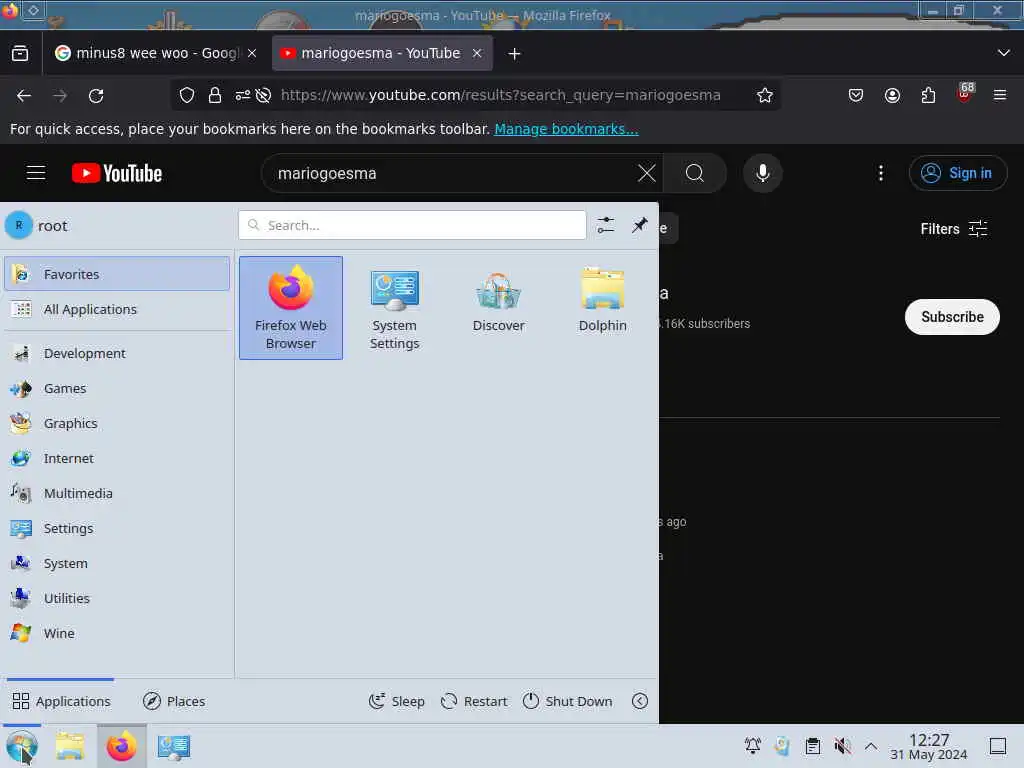Select All Applications category
Screen dimensions: 1024x768
[117, 310]
